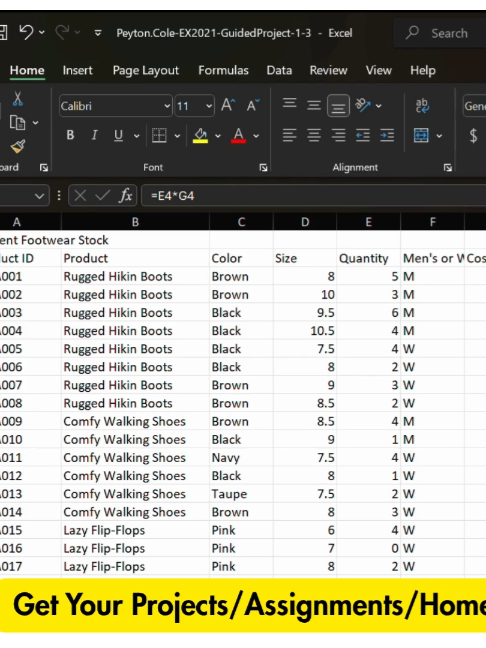Click the Quantity header cell
Screen dimensions: 486x648
click(369, 258)
